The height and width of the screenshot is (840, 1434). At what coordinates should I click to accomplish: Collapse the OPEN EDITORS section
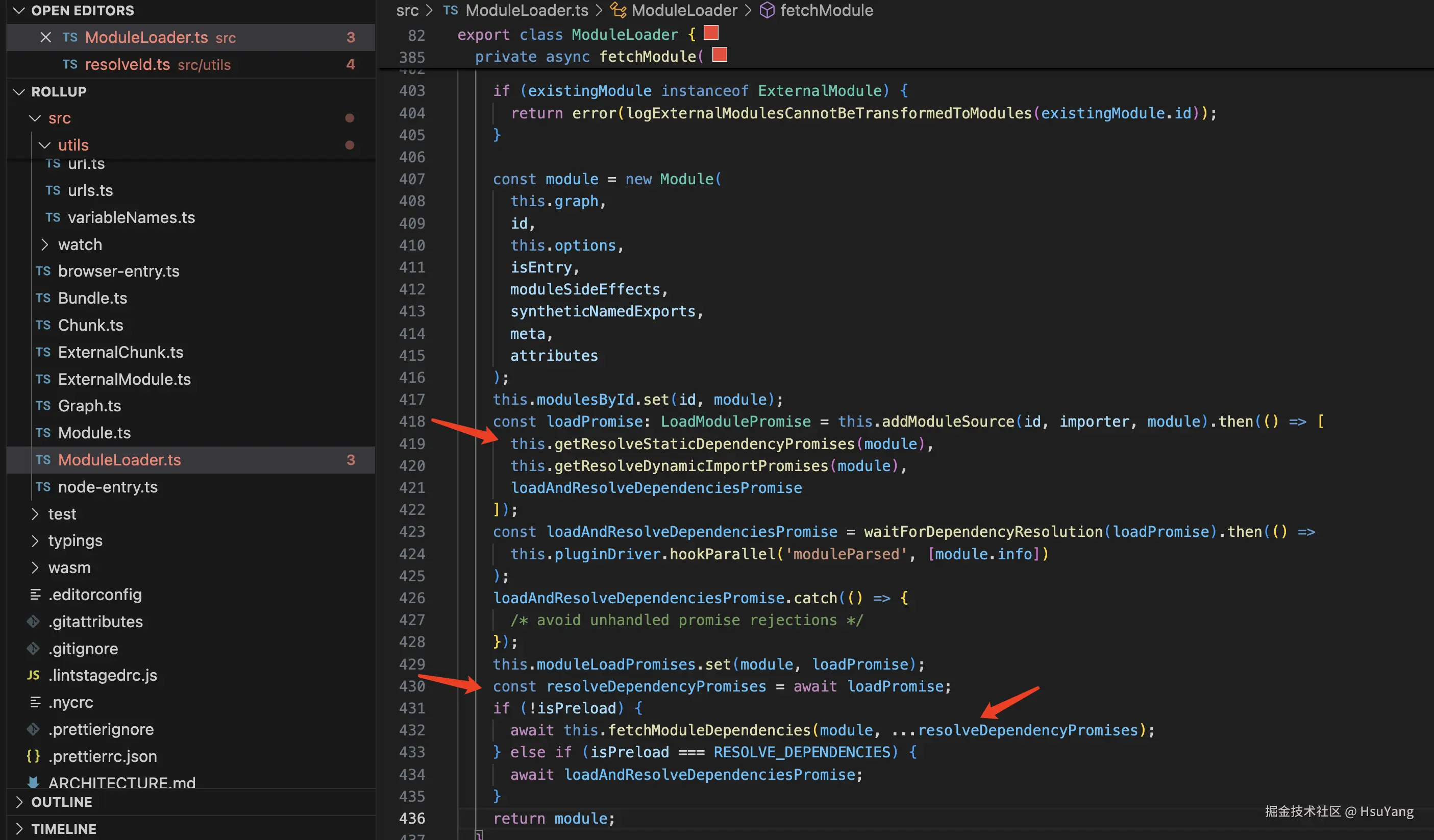(19, 10)
